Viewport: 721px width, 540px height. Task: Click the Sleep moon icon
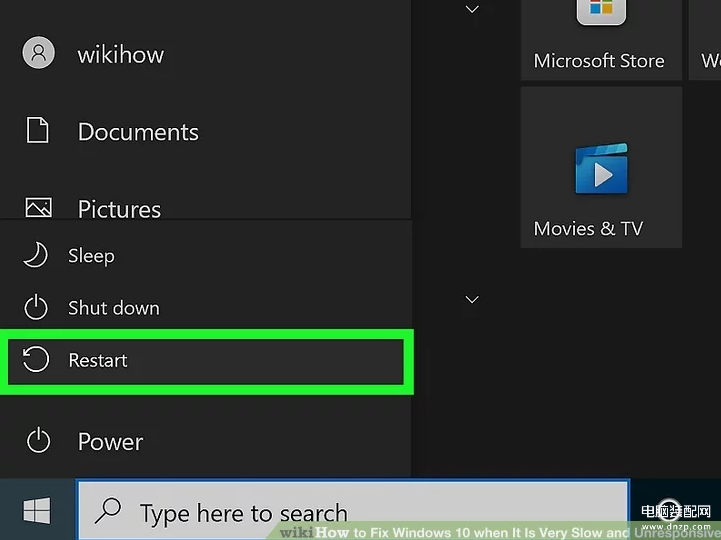pos(36,255)
